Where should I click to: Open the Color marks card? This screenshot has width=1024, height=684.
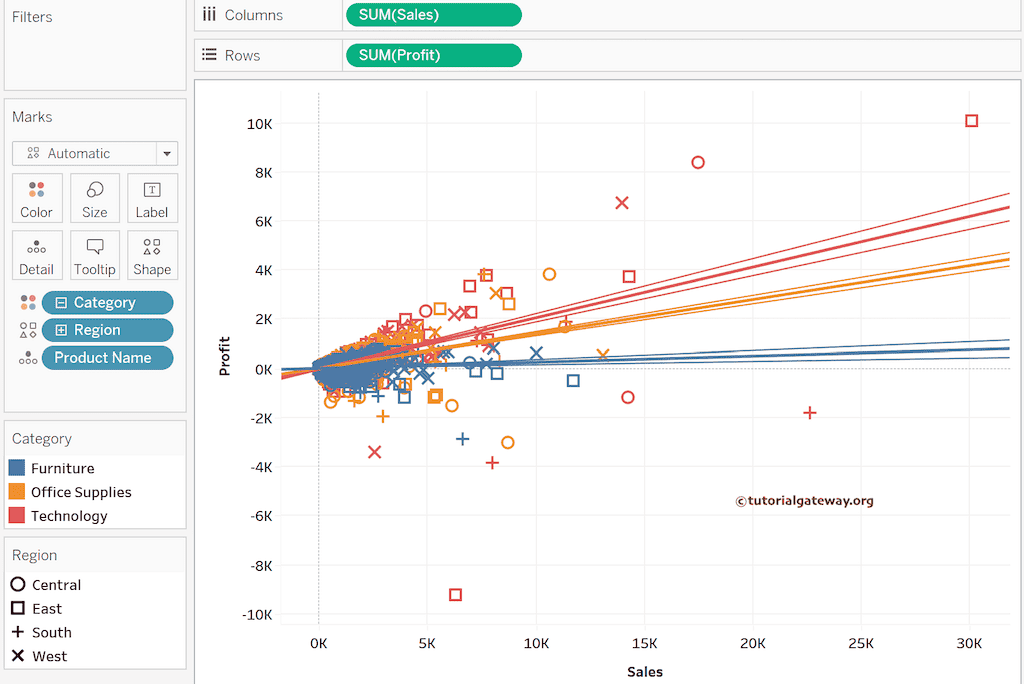coord(37,198)
